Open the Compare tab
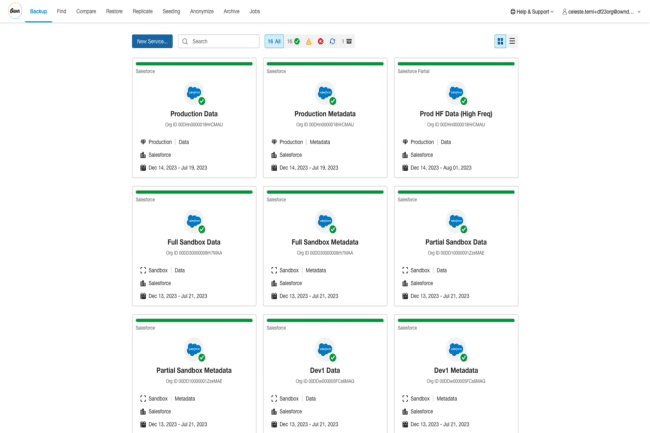This screenshot has width=650, height=433. 86,12
